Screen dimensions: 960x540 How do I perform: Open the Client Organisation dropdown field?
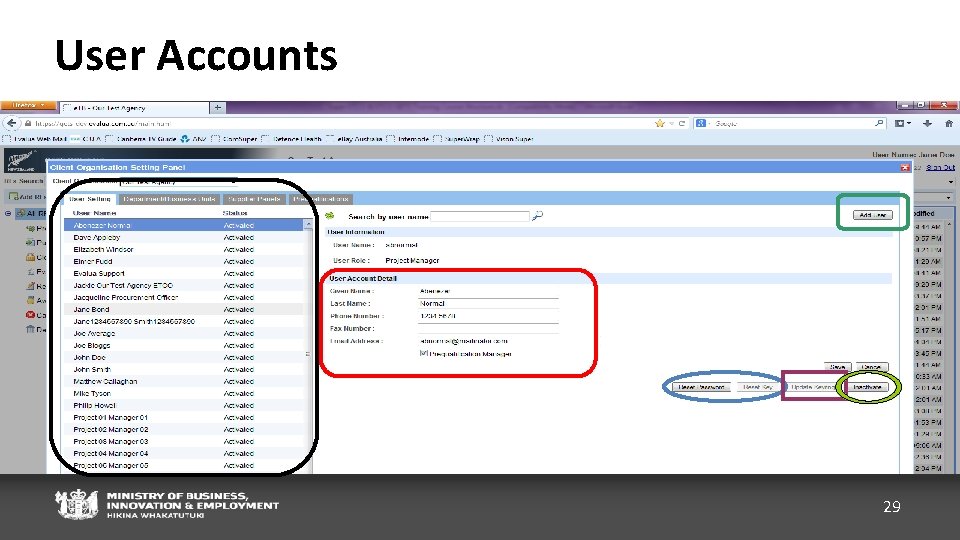coord(178,181)
